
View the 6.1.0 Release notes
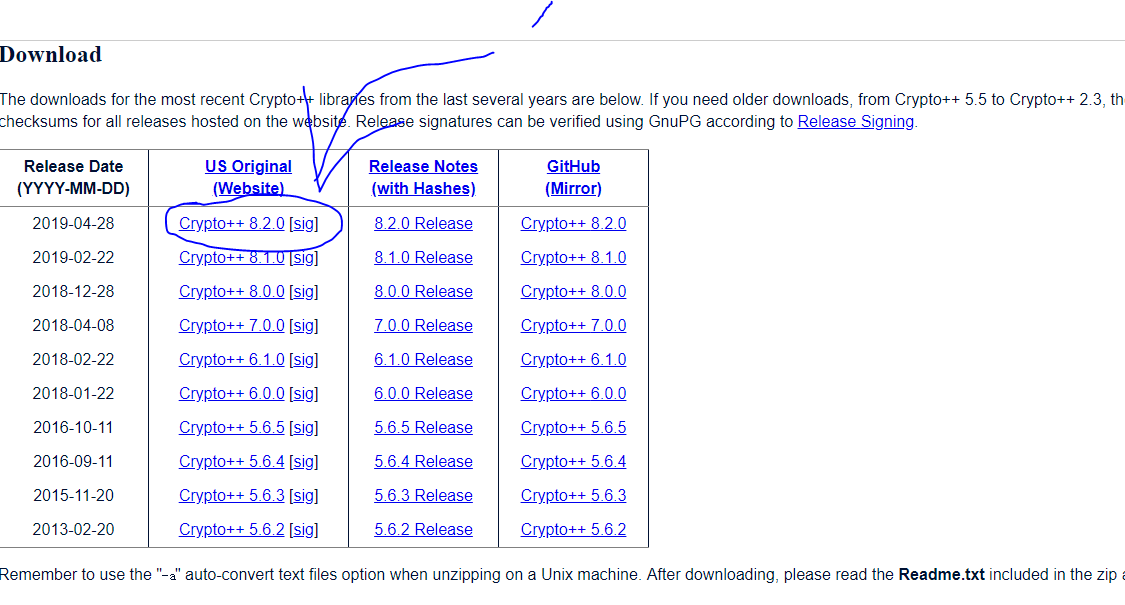coord(423,359)
